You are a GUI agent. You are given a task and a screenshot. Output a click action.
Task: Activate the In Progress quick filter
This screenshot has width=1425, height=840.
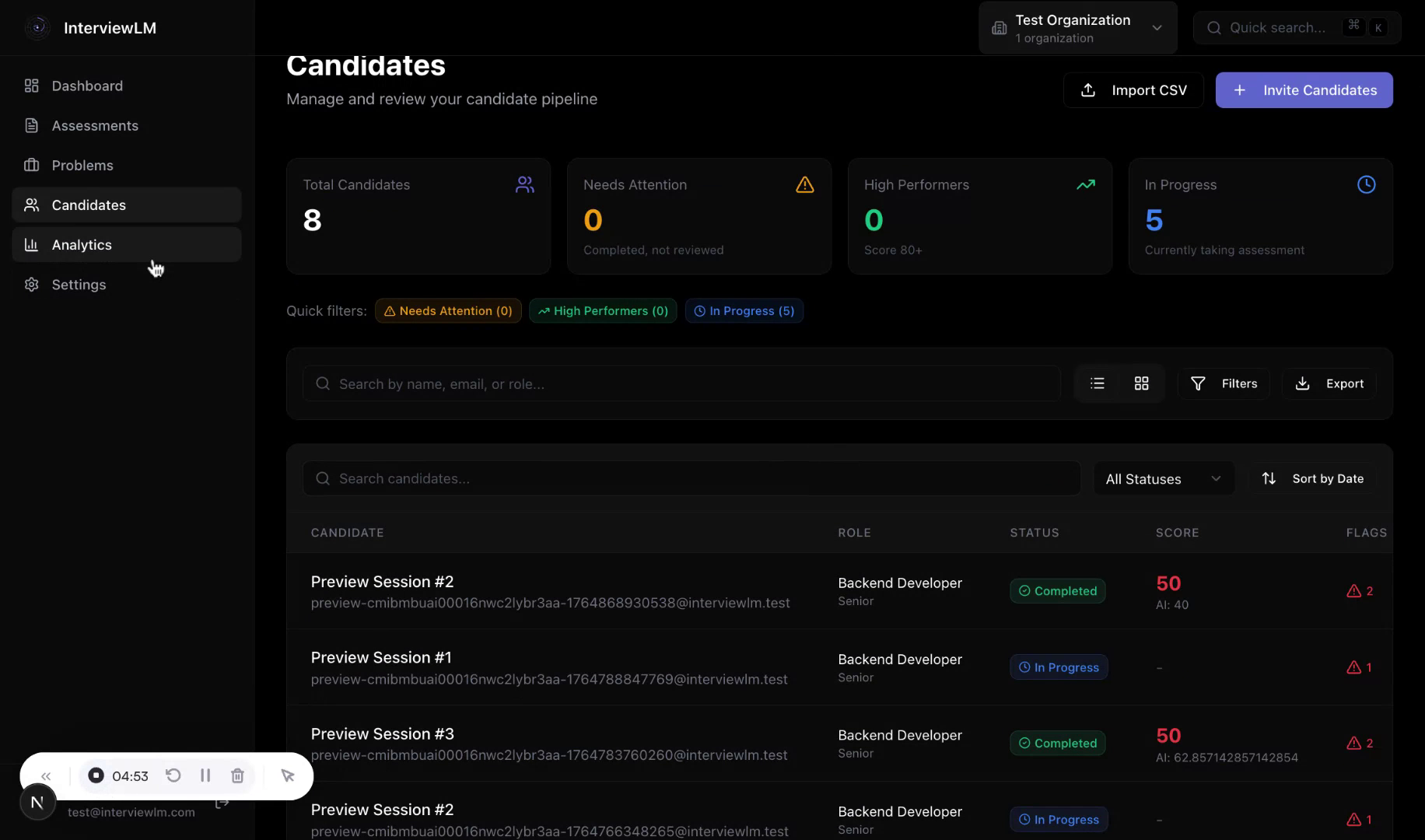tap(744, 310)
